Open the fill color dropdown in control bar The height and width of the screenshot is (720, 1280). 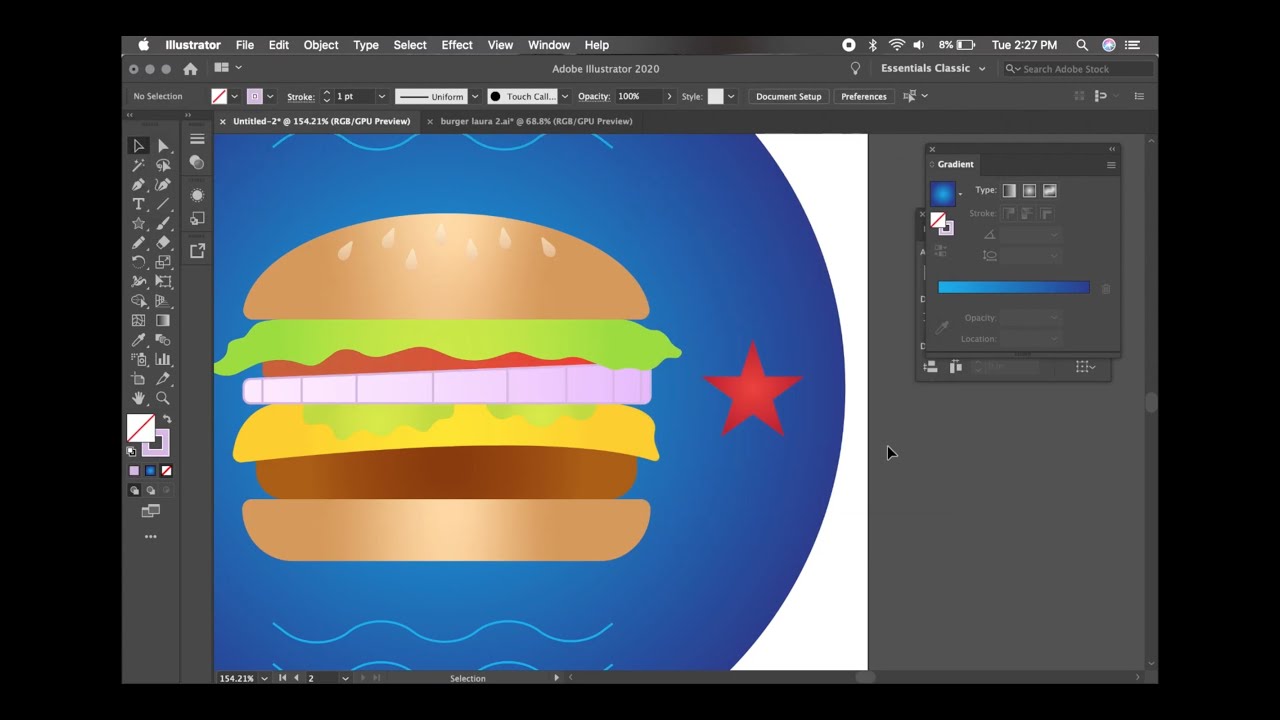(x=235, y=97)
